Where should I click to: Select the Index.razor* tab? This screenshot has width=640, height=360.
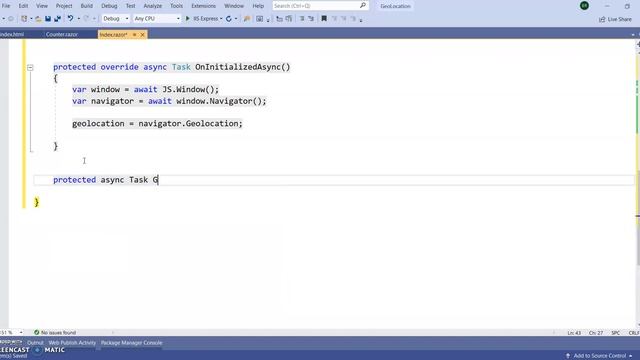click(114, 35)
